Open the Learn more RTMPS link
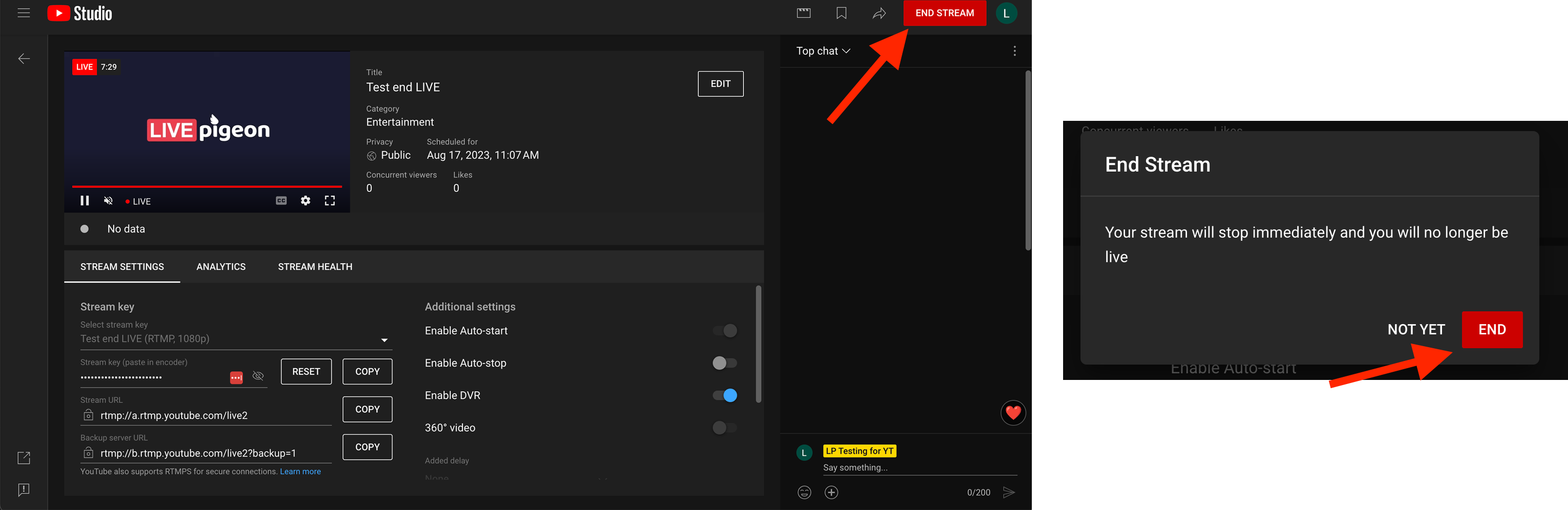Image resolution: width=1568 pixels, height=510 pixels. (300, 472)
